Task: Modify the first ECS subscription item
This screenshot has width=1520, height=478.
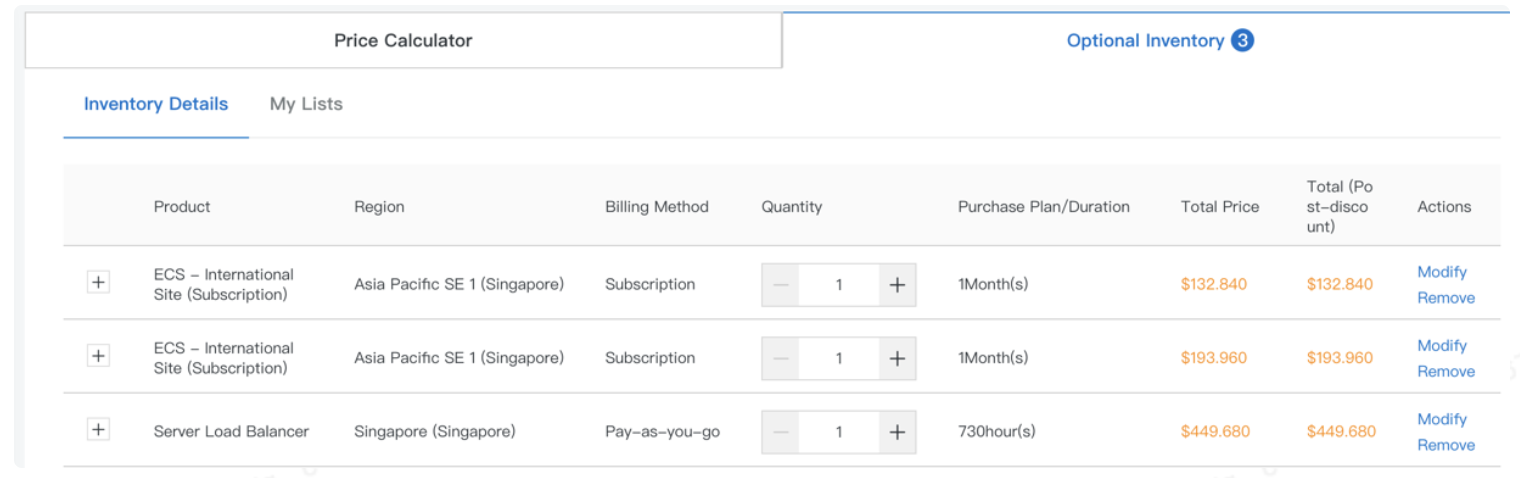Action: click(1441, 272)
